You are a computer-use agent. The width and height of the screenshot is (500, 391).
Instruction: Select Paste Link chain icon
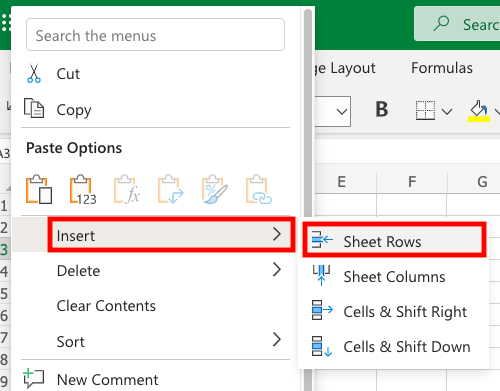(259, 189)
